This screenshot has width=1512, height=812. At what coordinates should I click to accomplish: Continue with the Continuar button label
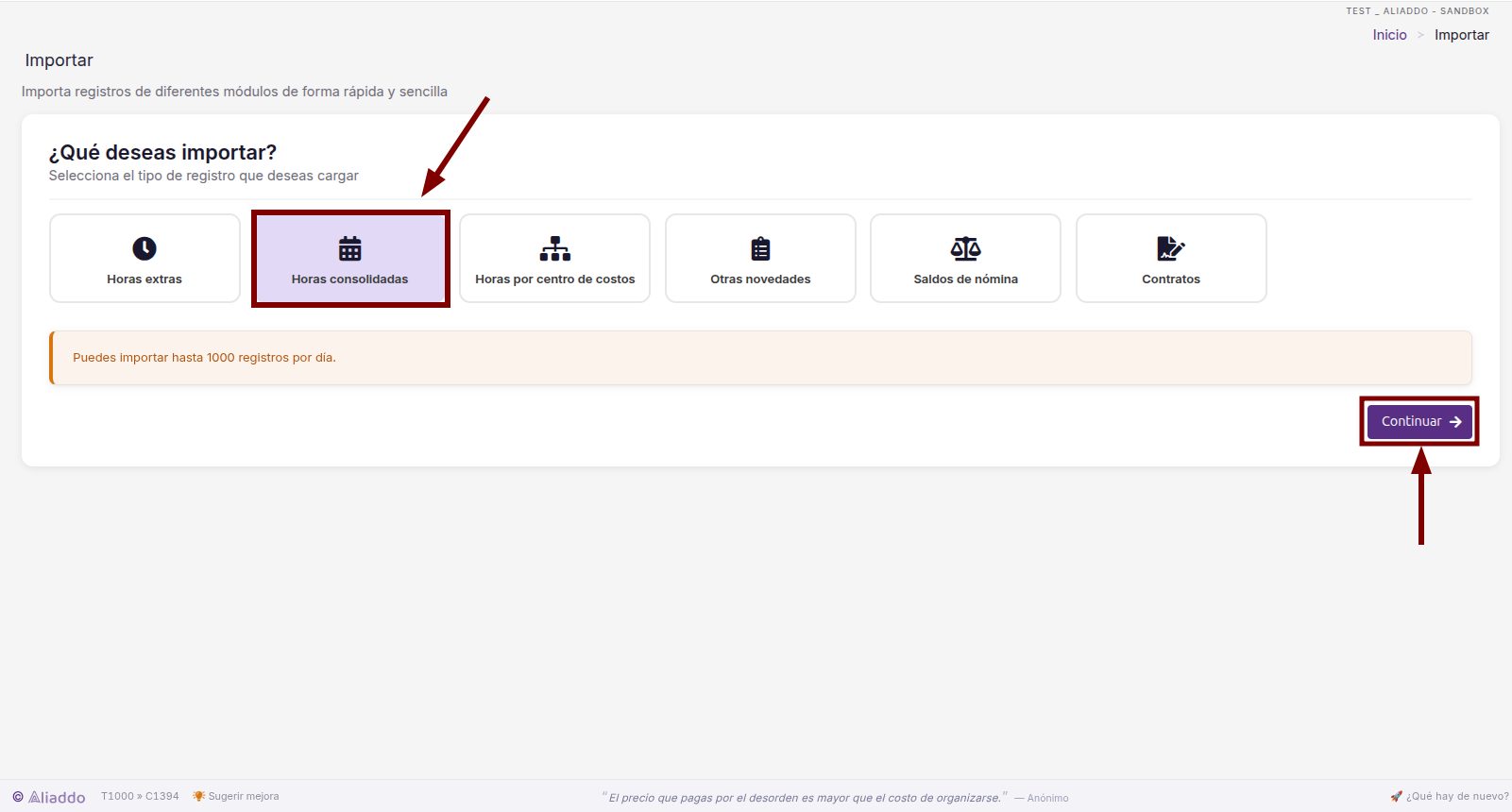click(x=1412, y=421)
